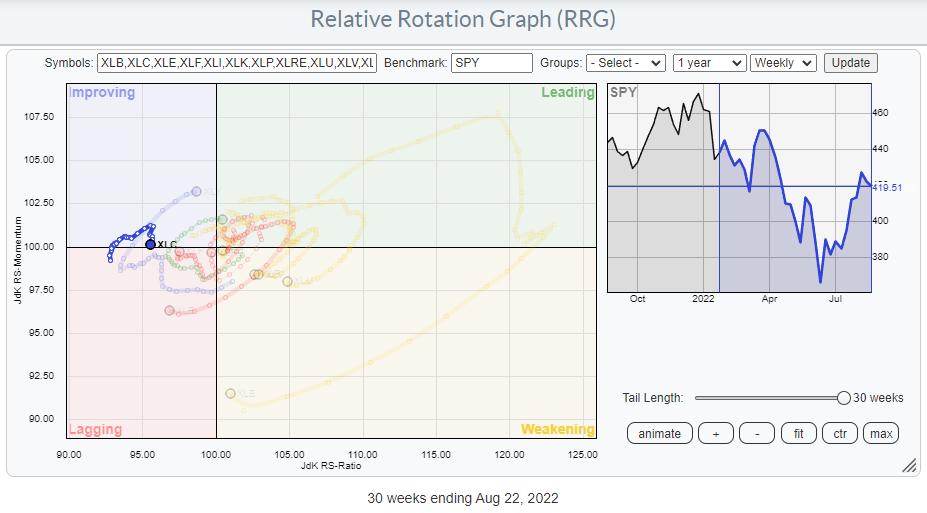This screenshot has width=927, height=513.
Task: Open the Groups select dropdown
Action: click(x=625, y=63)
